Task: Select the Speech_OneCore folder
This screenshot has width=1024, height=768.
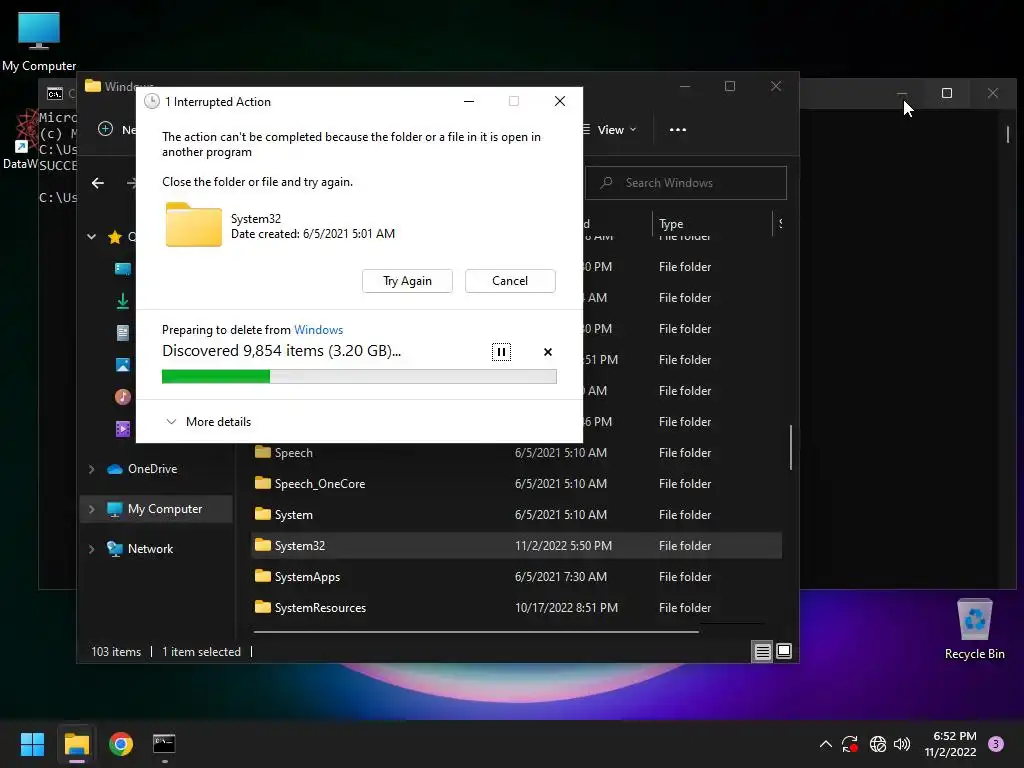Action: coord(516,484)
